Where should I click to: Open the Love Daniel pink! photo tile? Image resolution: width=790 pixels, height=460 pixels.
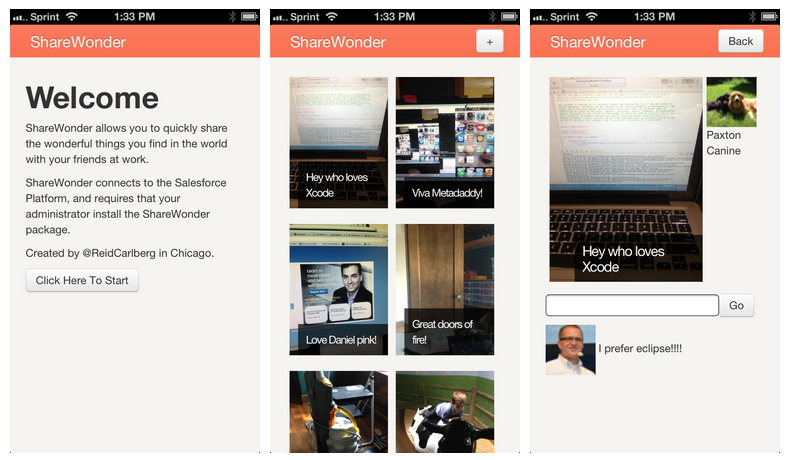click(339, 289)
